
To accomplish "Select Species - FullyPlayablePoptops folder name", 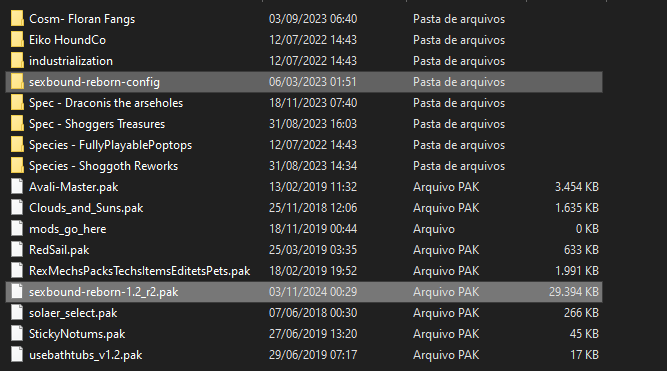I will 111,145.
